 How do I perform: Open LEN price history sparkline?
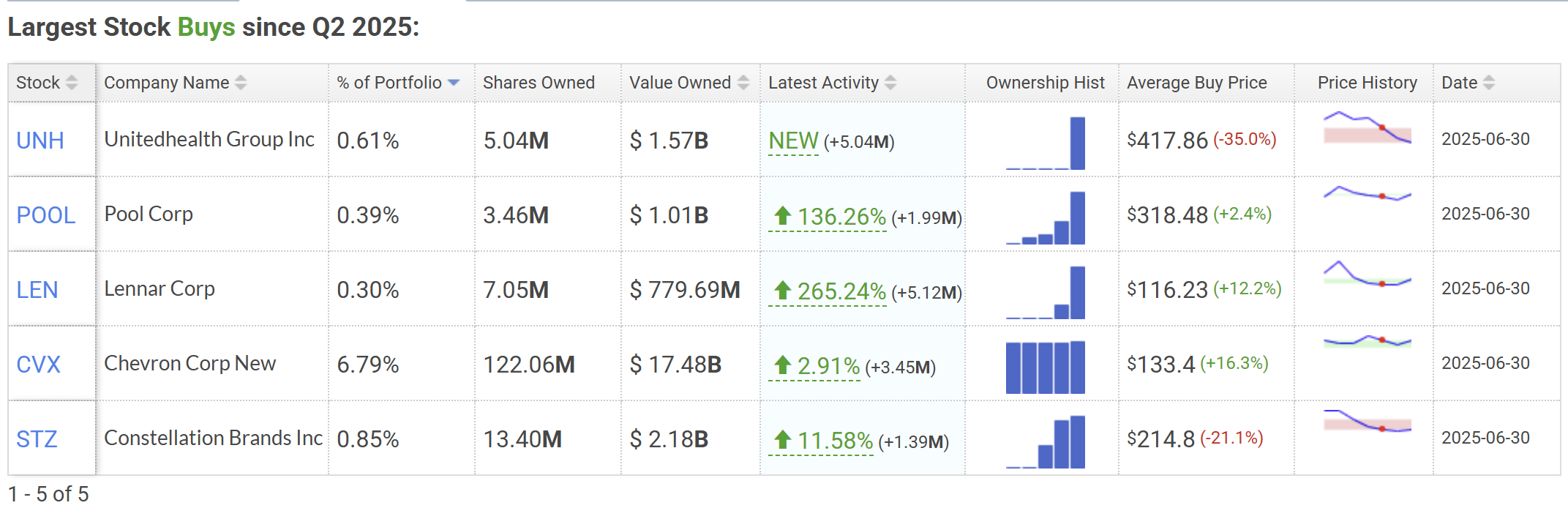click(1368, 275)
